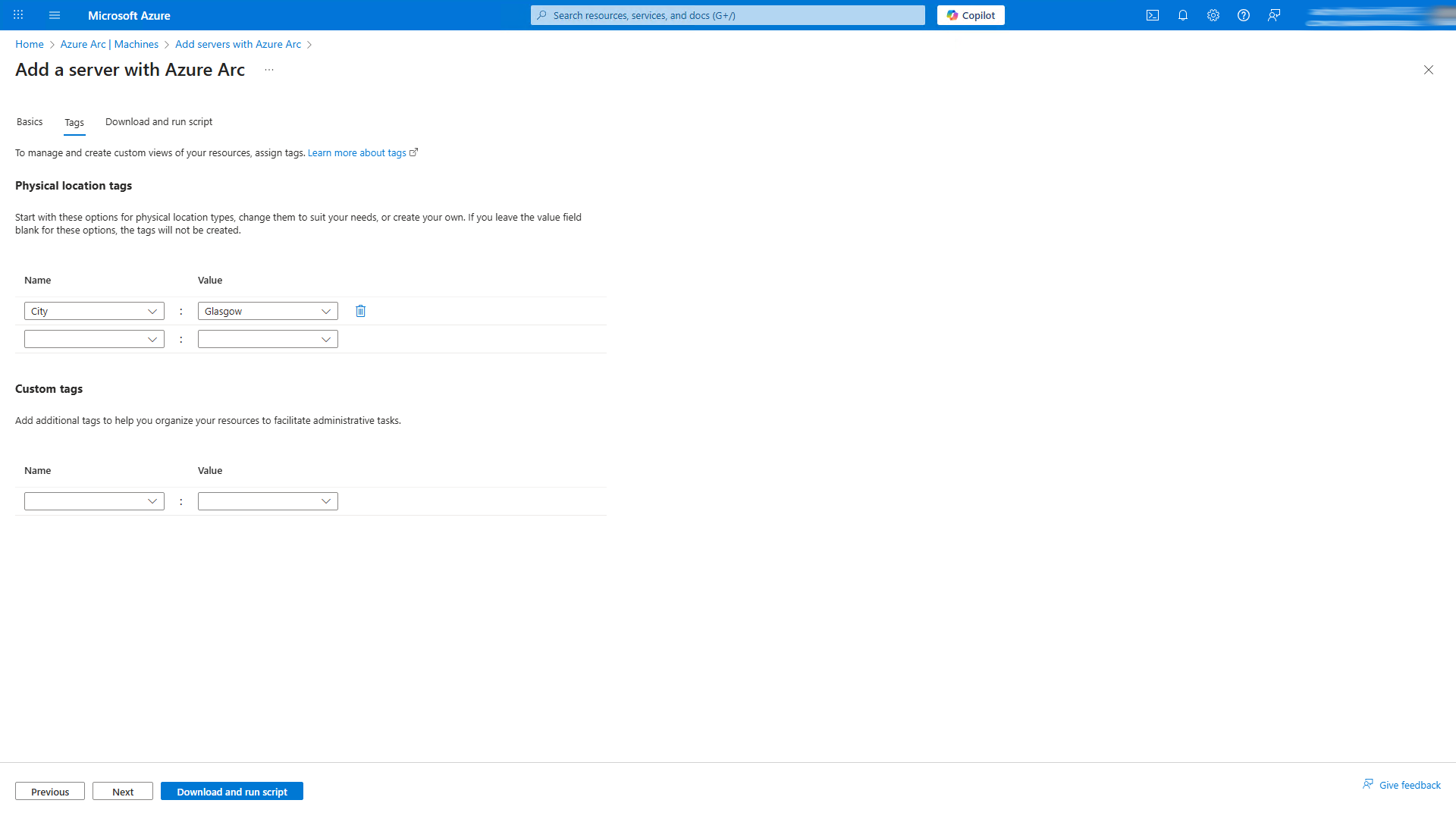Open the Help pane
The width and height of the screenshot is (1456, 819).
(x=1244, y=15)
